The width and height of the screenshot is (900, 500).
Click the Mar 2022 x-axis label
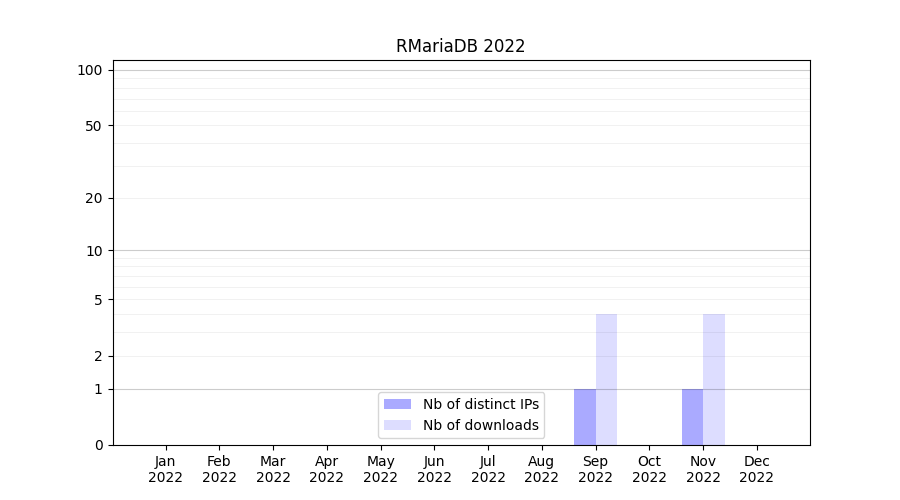point(273,469)
